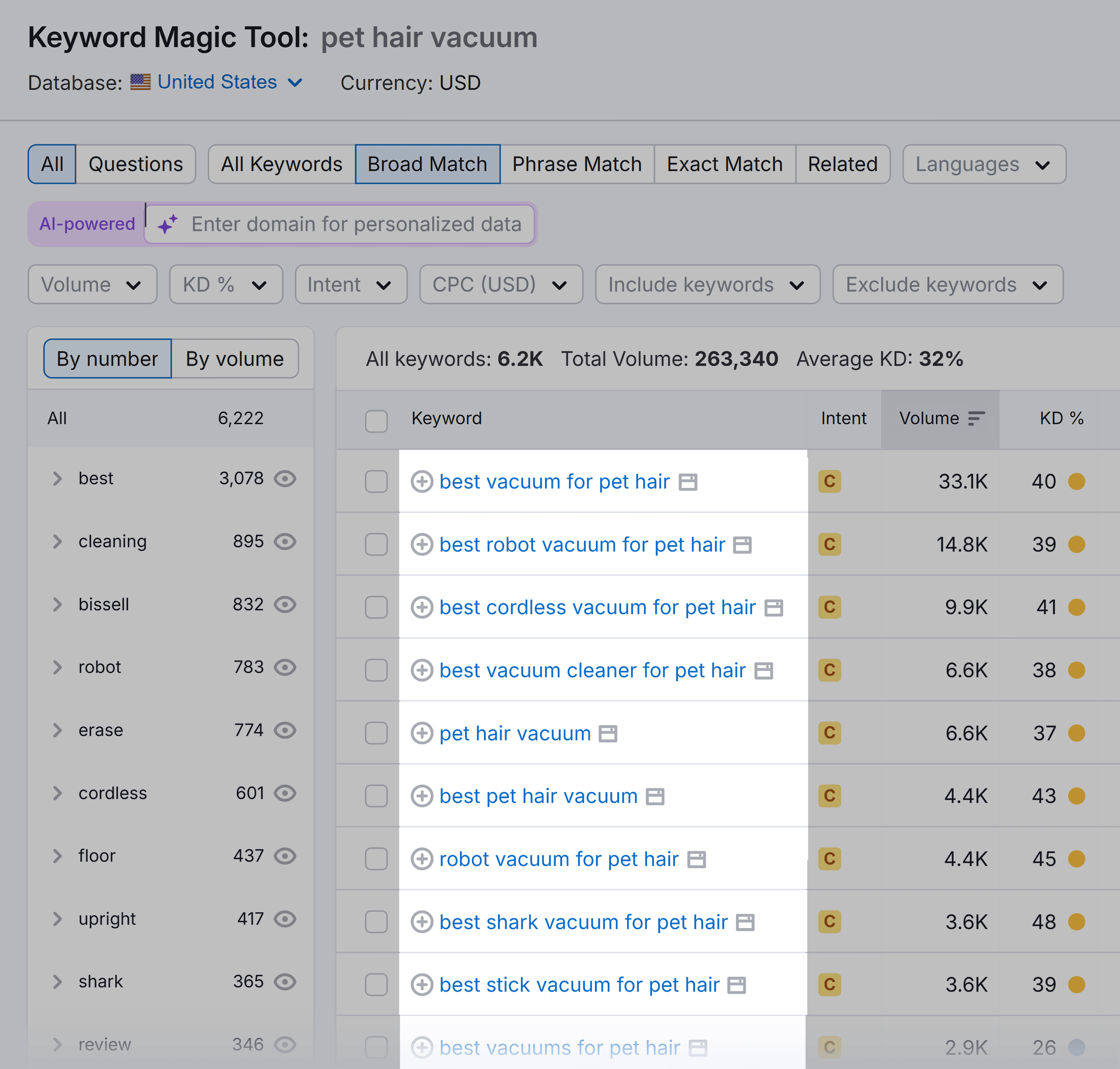1120x1069 pixels.
Task: Add "best vacuum for pet hair" using the plus icon
Action: point(422,482)
